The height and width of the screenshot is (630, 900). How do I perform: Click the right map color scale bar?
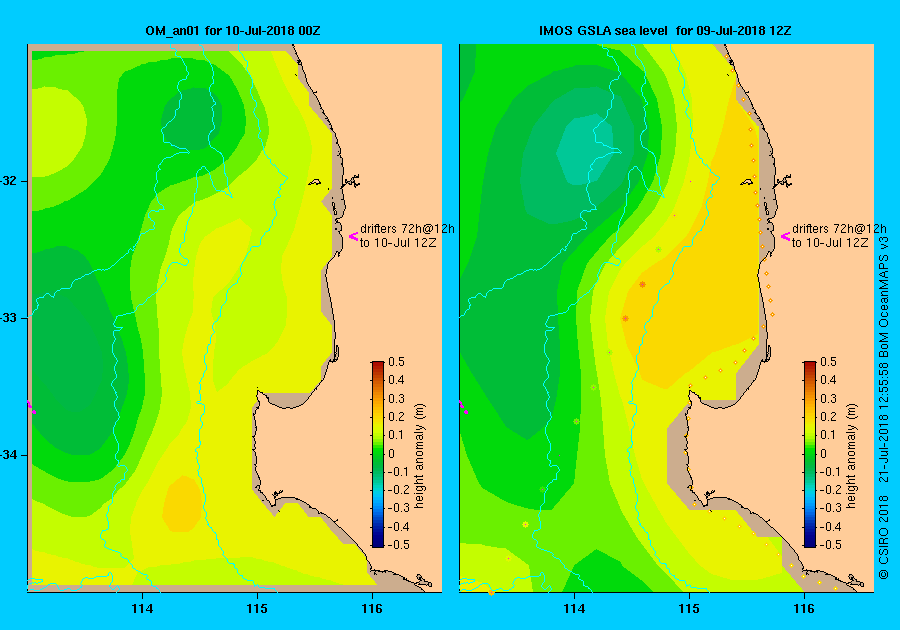pos(809,454)
